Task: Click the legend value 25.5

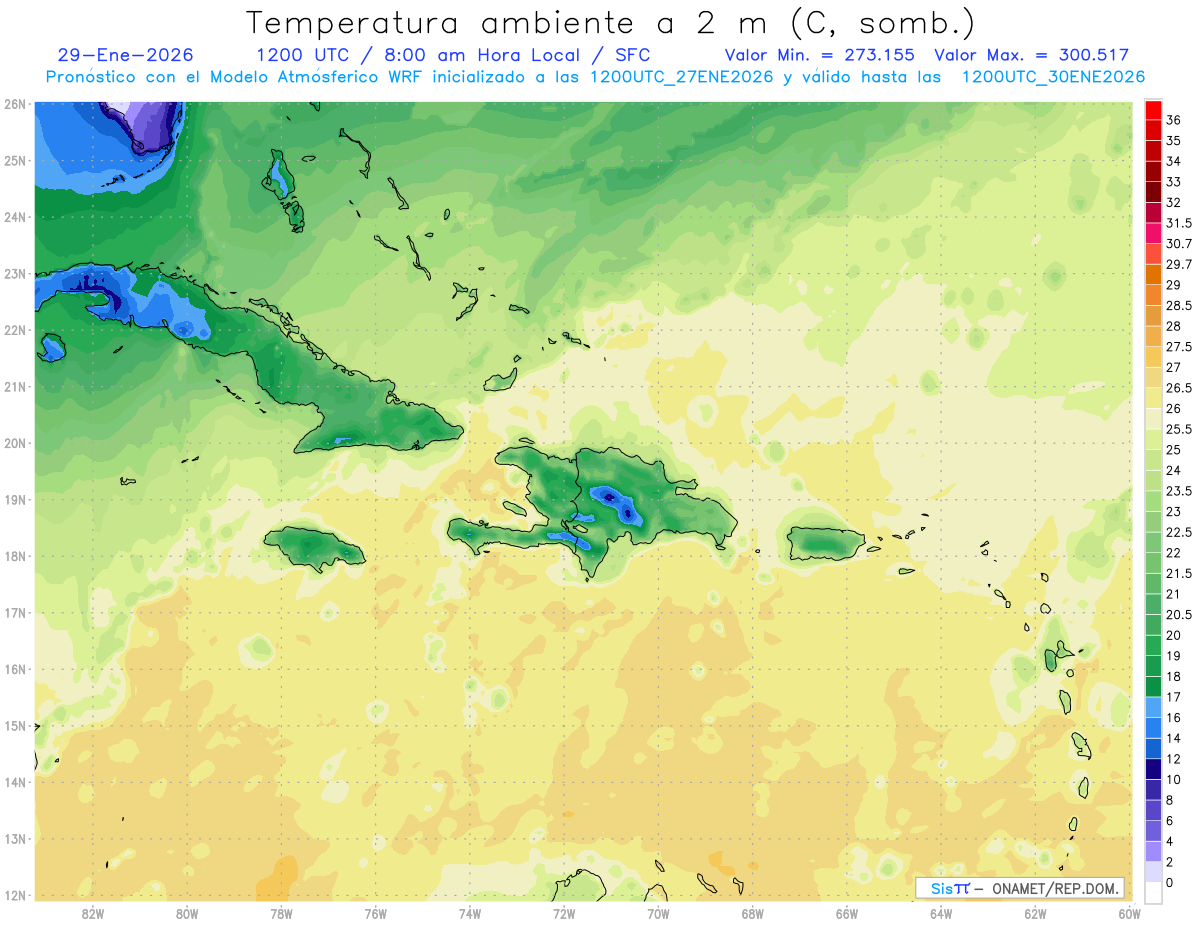Action: [1179, 429]
